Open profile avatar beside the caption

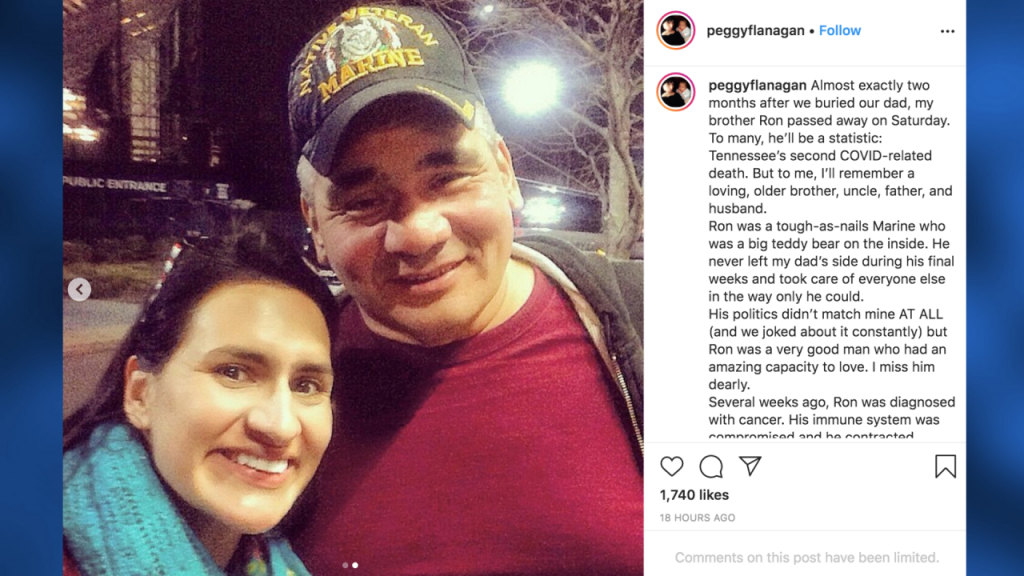(x=675, y=91)
